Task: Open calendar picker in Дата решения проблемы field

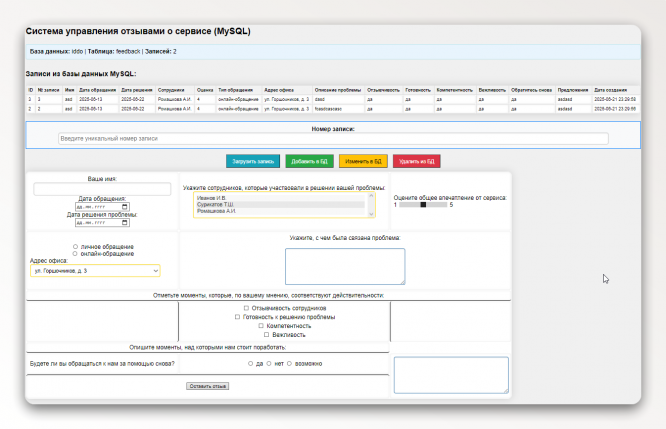Action: tap(124, 222)
